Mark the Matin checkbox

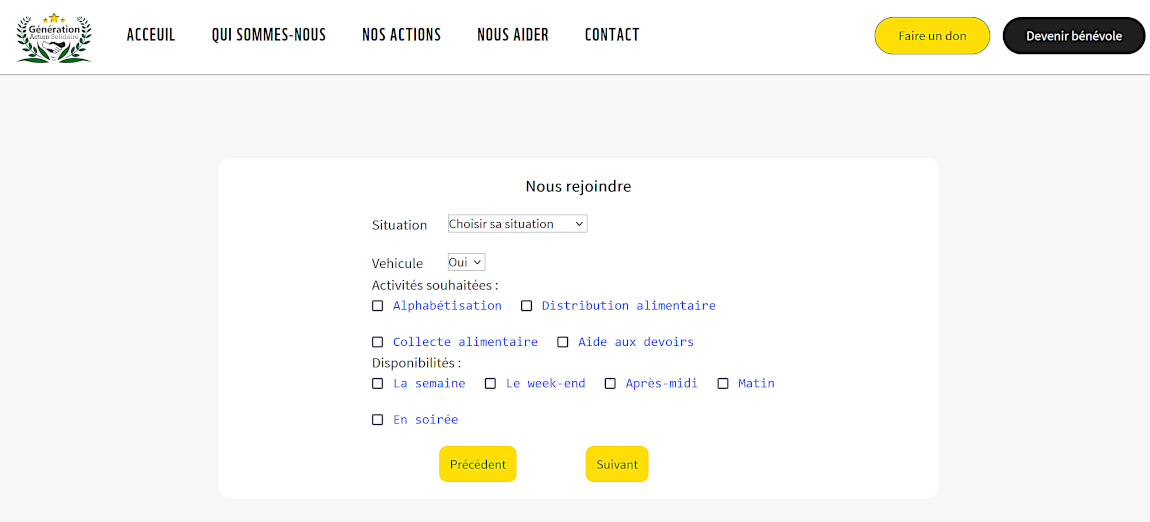pyautogui.click(x=723, y=383)
